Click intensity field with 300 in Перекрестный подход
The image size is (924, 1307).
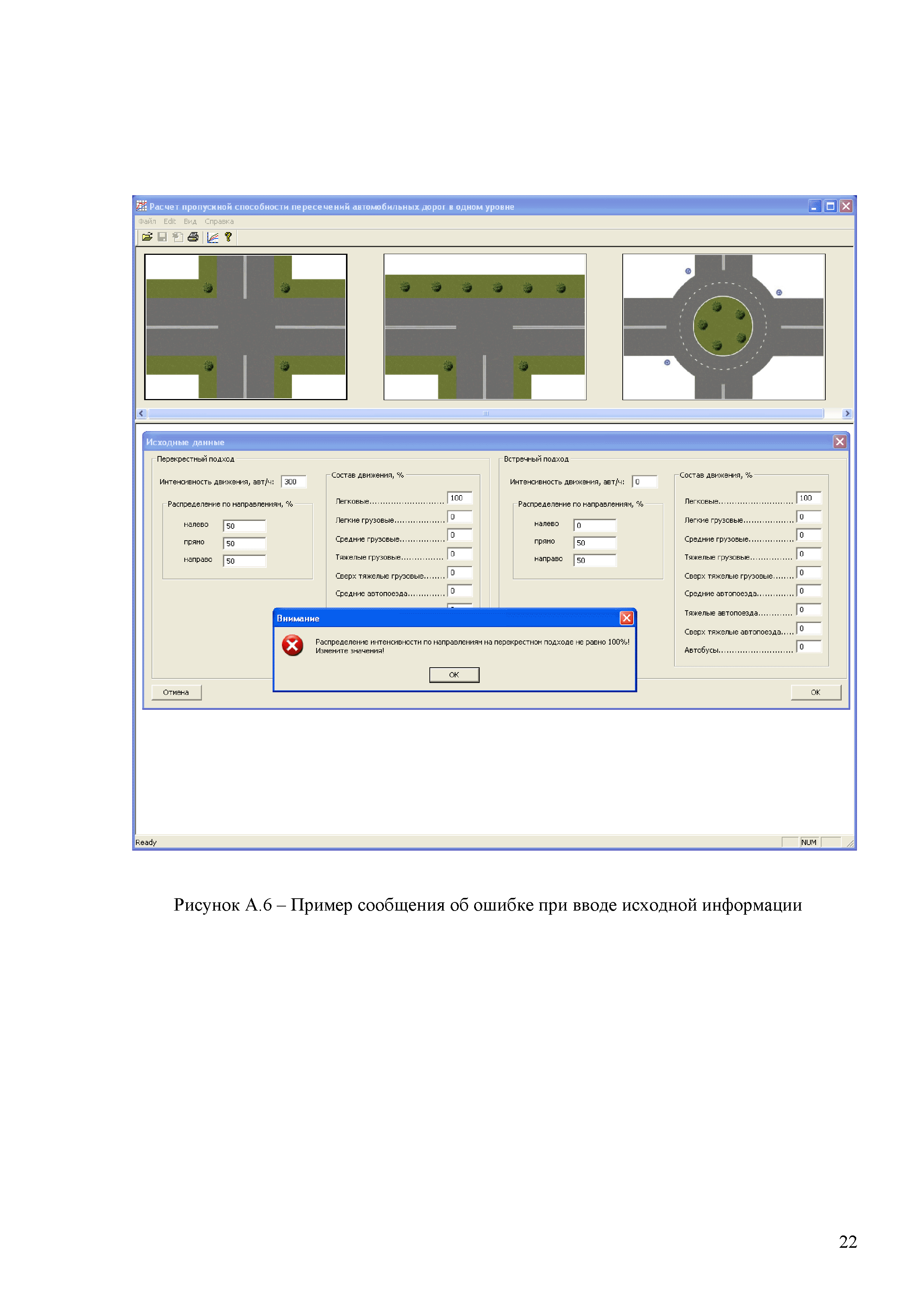click(x=294, y=482)
